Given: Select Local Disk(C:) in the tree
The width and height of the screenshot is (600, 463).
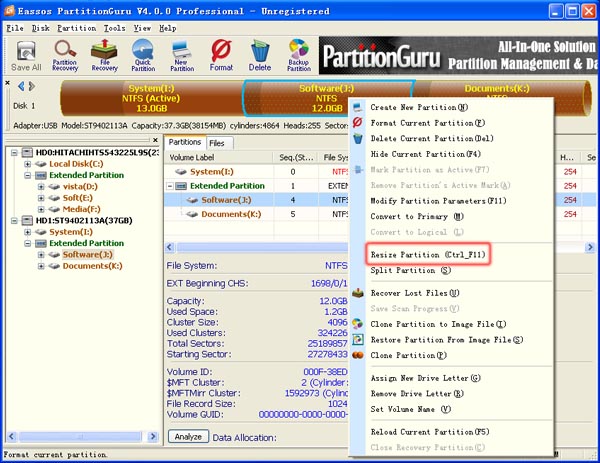Looking at the screenshot, I should pos(76,164).
